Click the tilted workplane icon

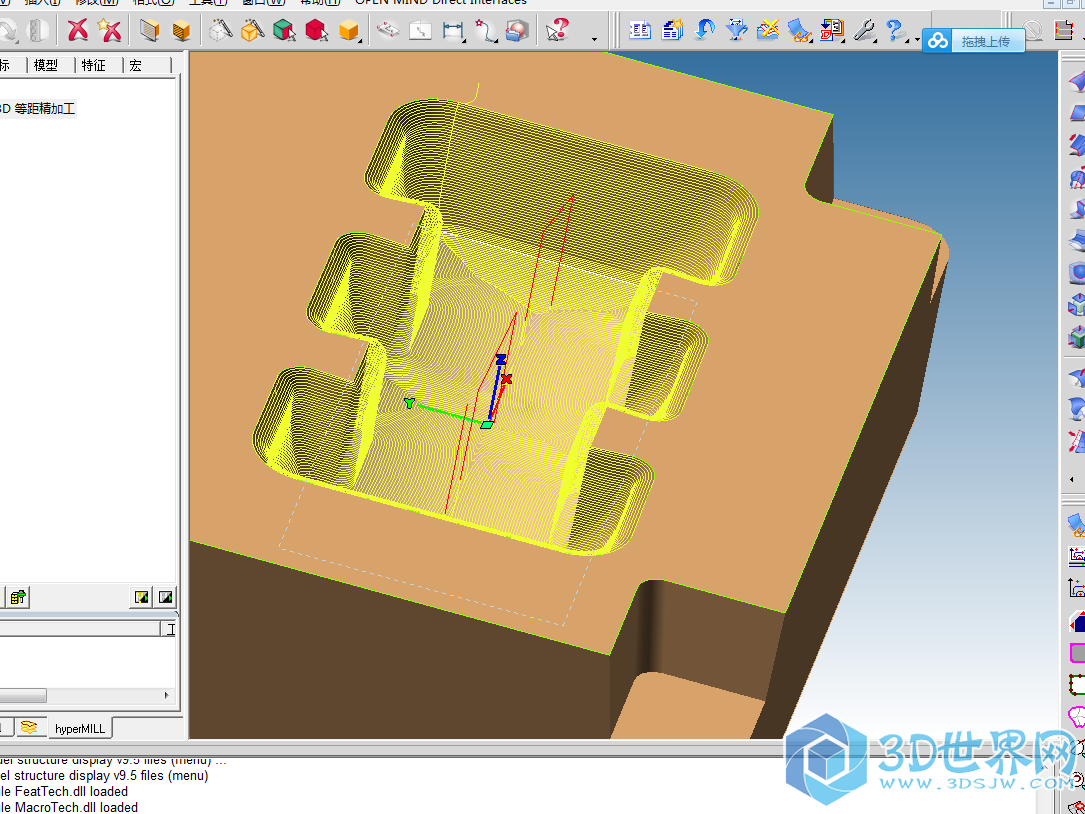[388, 30]
